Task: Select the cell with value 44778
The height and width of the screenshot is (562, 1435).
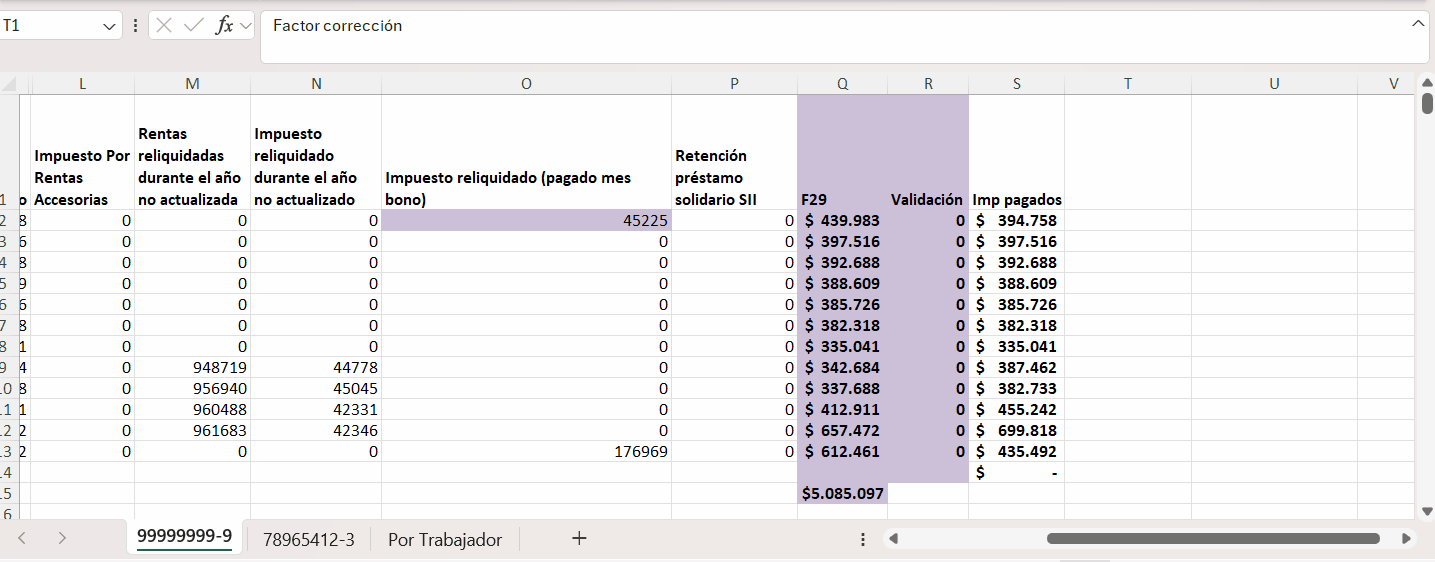Action: (x=316, y=367)
